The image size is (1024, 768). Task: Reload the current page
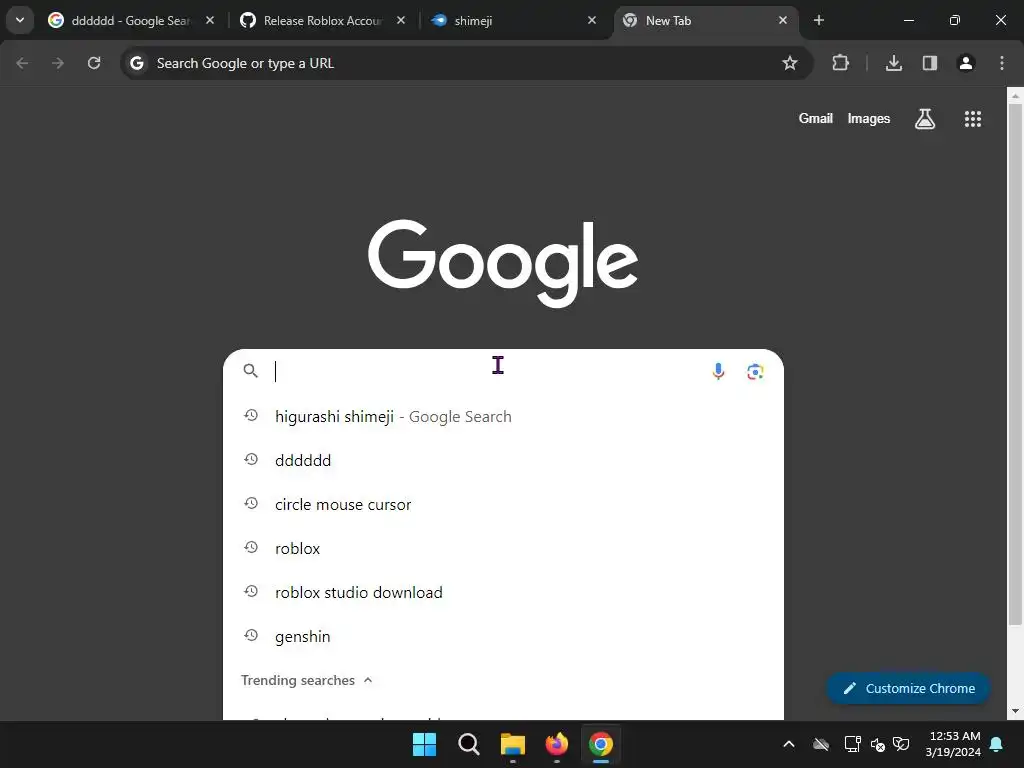tap(94, 63)
